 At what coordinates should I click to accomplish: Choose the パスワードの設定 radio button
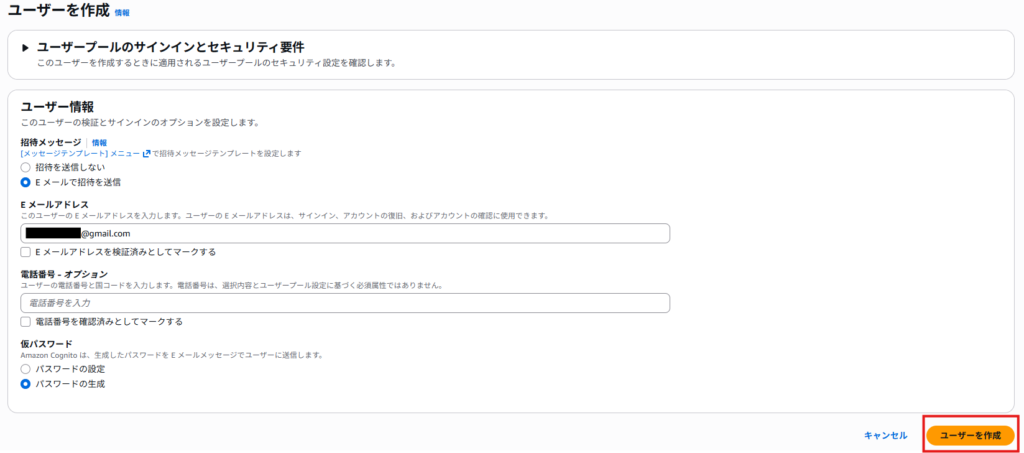(x=26, y=369)
